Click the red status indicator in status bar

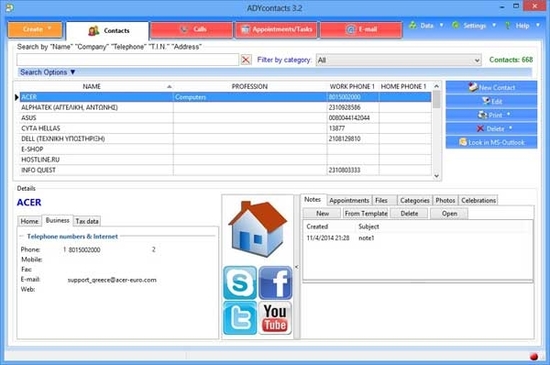coord(534,357)
